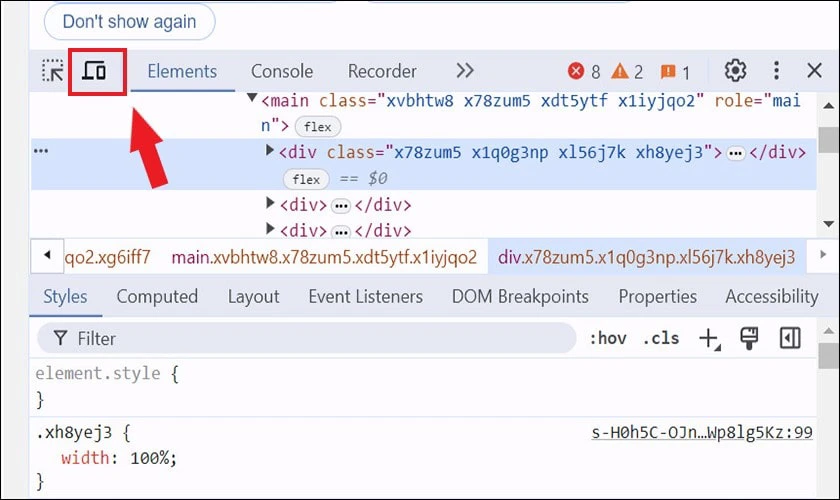840x500 pixels.
Task: Click the paintbrush rendering emulations icon
Action: [x=749, y=339]
